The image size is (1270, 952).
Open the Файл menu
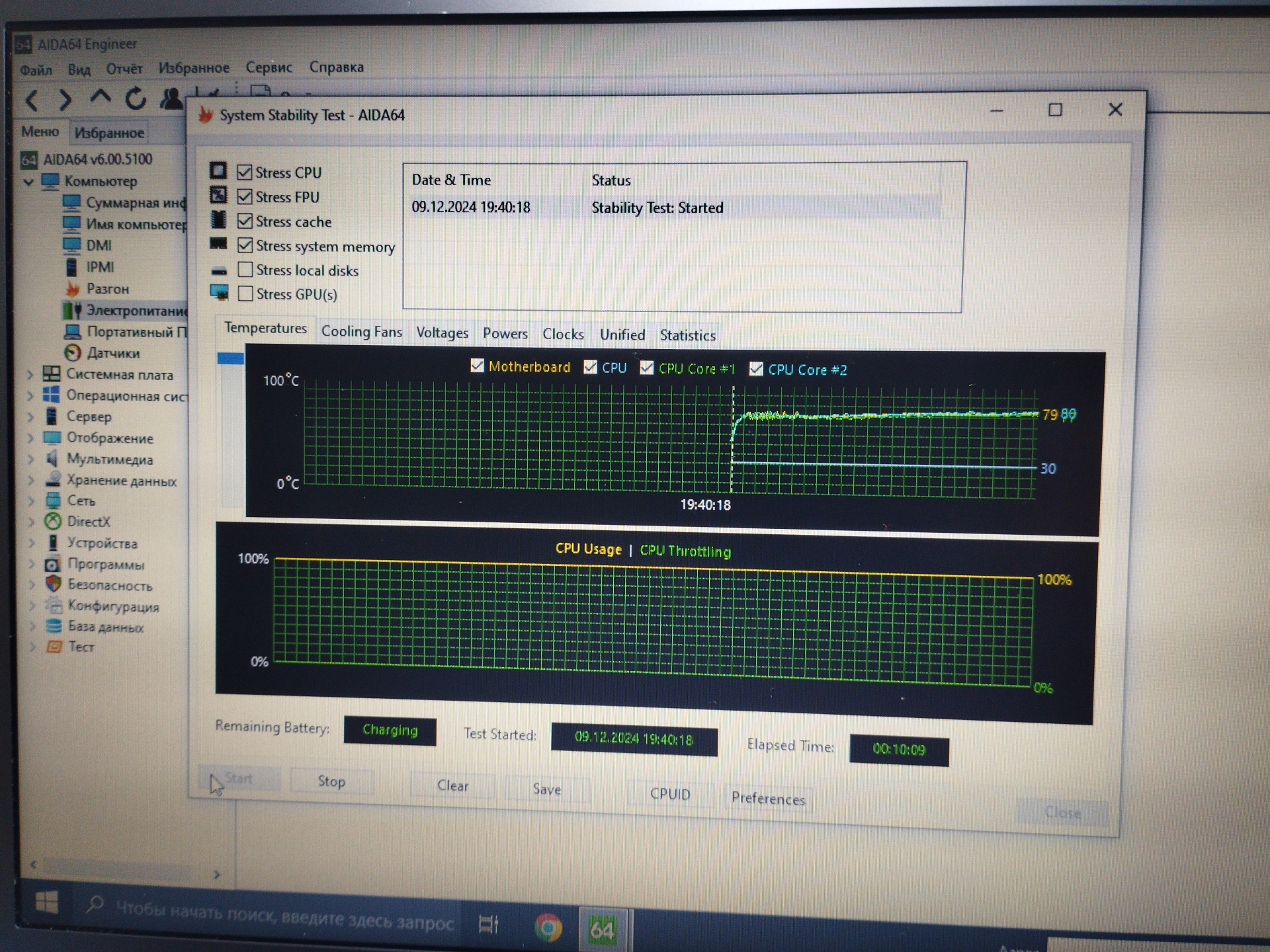36,69
